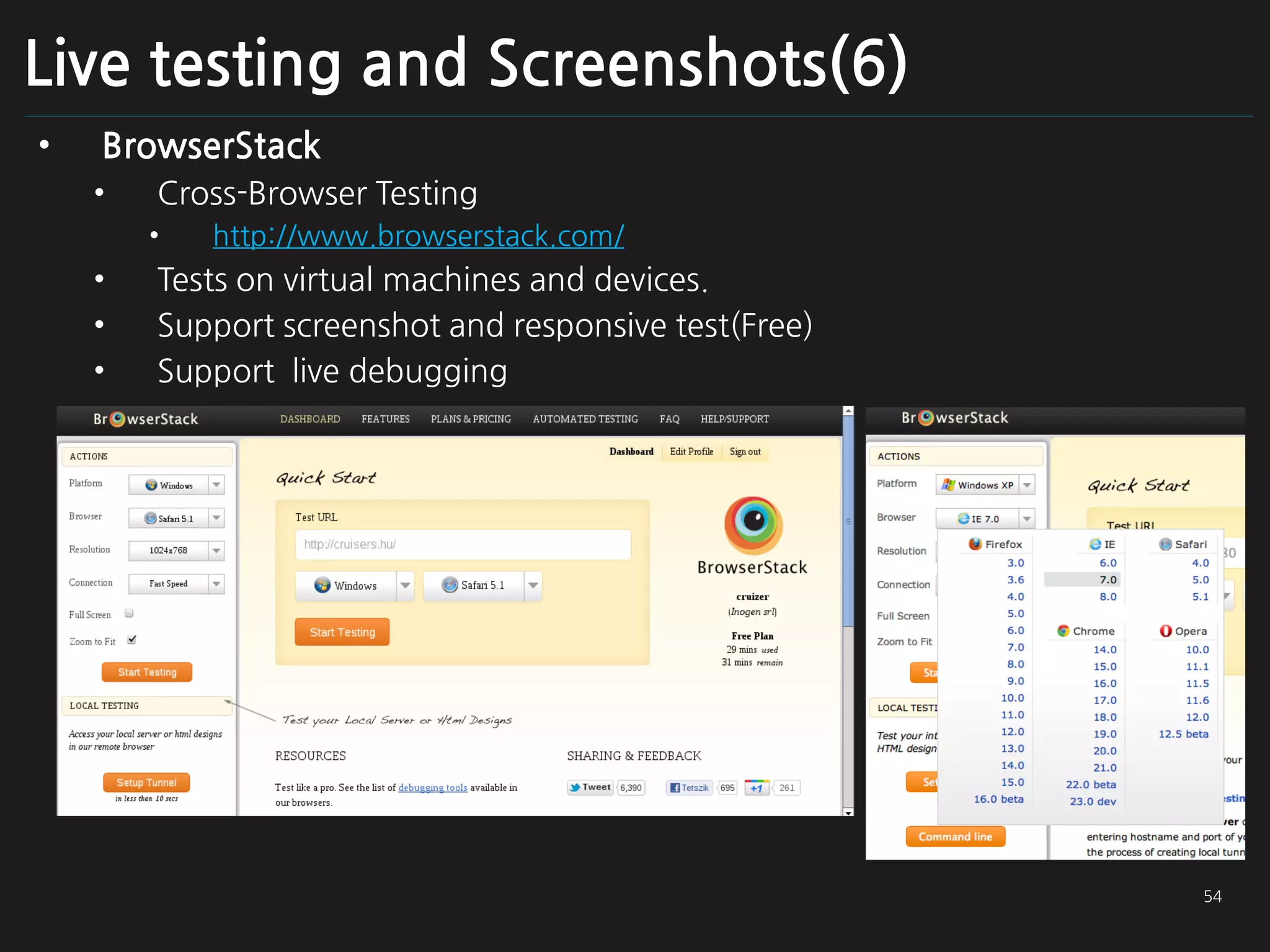Select IE version 6.0

(1108, 563)
